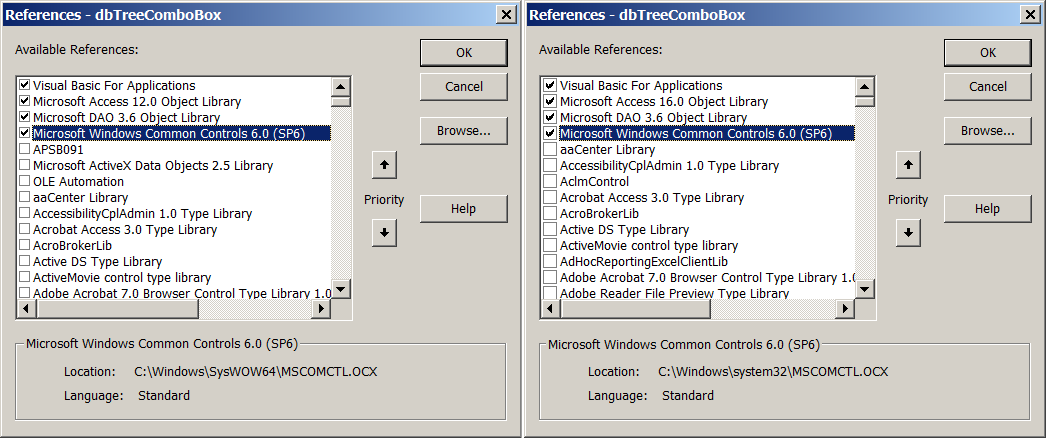The image size is (1046, 438).
Task: Click the system32 MSCOMCTL.OCX location path
Action: pyautogui.click(x=773, y=371)
